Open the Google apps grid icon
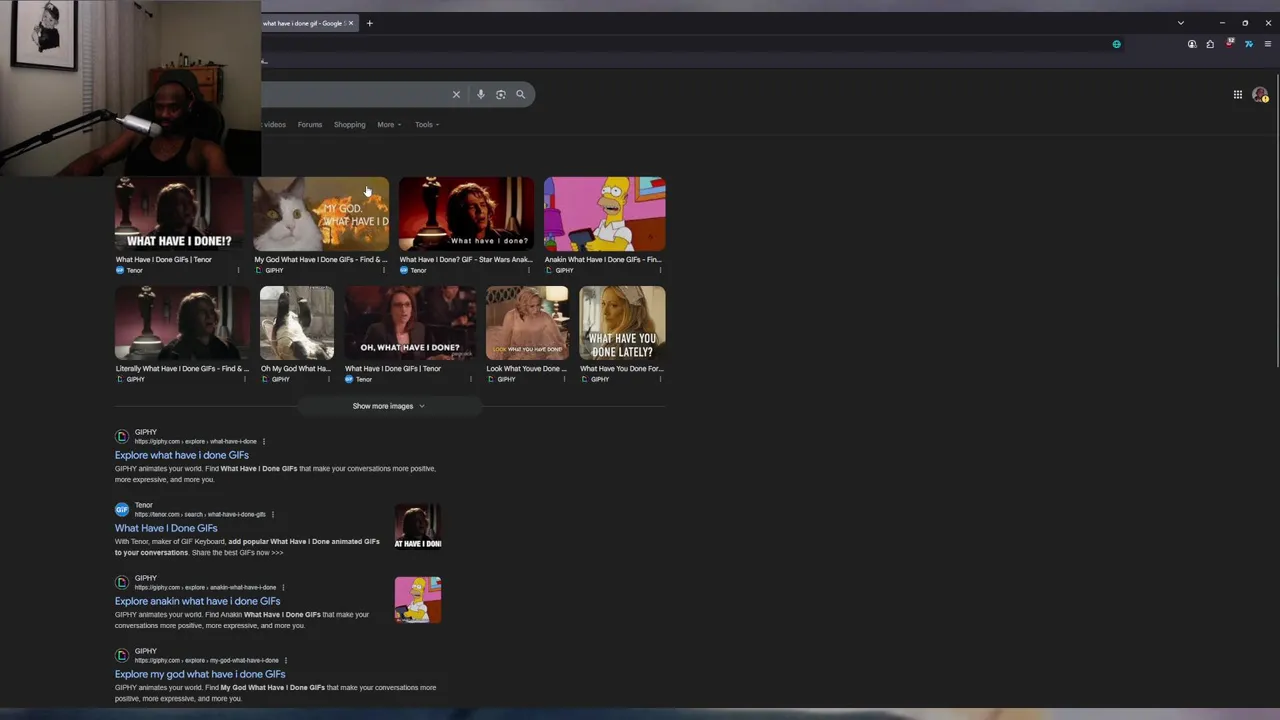1280x720 pixels. (x=1237, y=95)
